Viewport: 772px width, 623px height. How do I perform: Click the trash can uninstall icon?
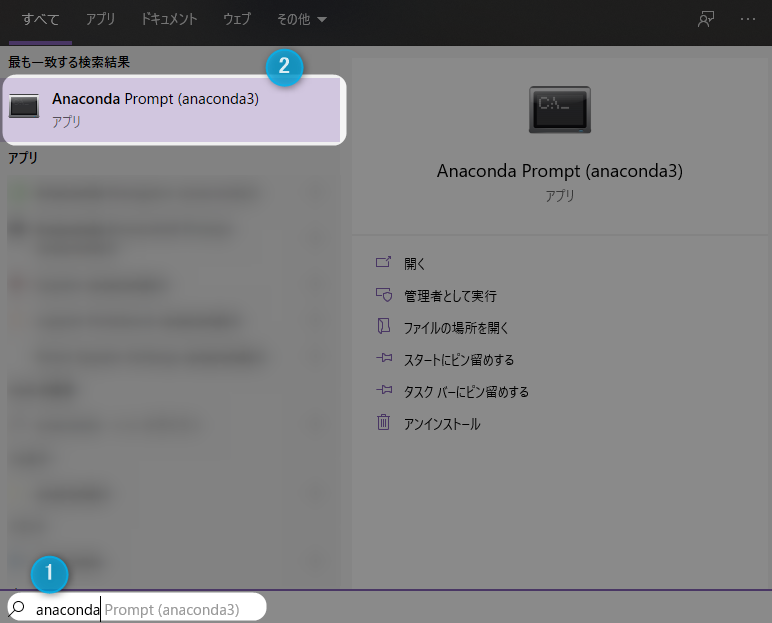point(384,422)
